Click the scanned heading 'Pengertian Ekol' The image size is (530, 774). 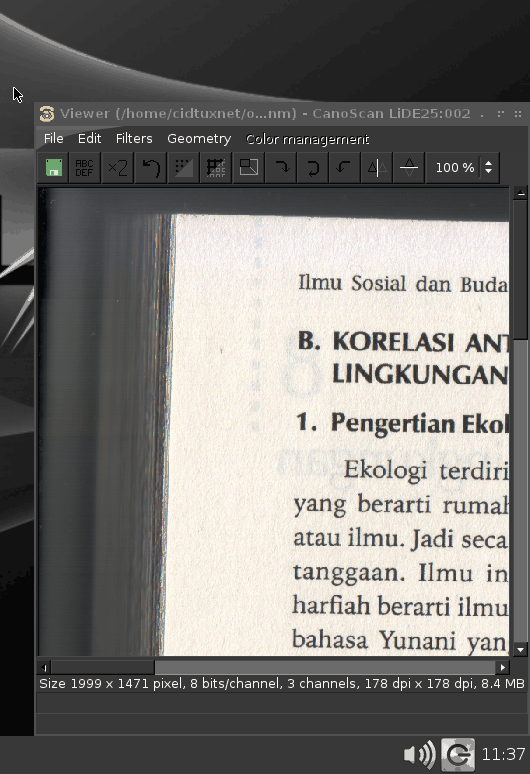click(x=419, y=425)
